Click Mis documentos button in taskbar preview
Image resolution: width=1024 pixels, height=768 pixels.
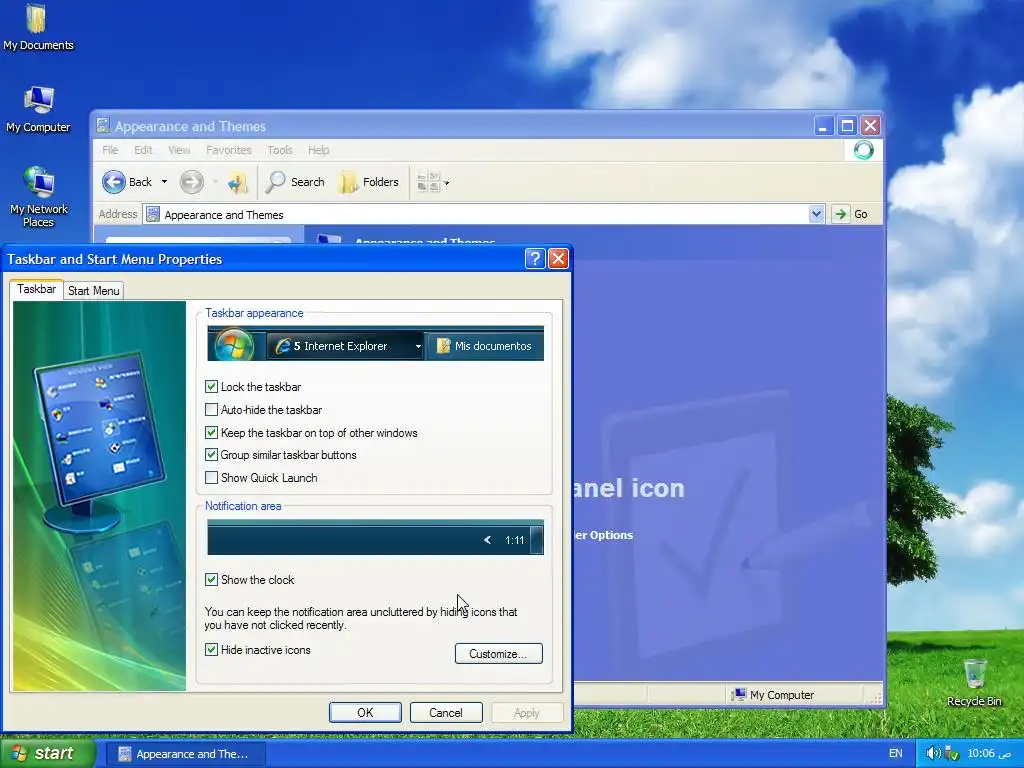point(485,346)
